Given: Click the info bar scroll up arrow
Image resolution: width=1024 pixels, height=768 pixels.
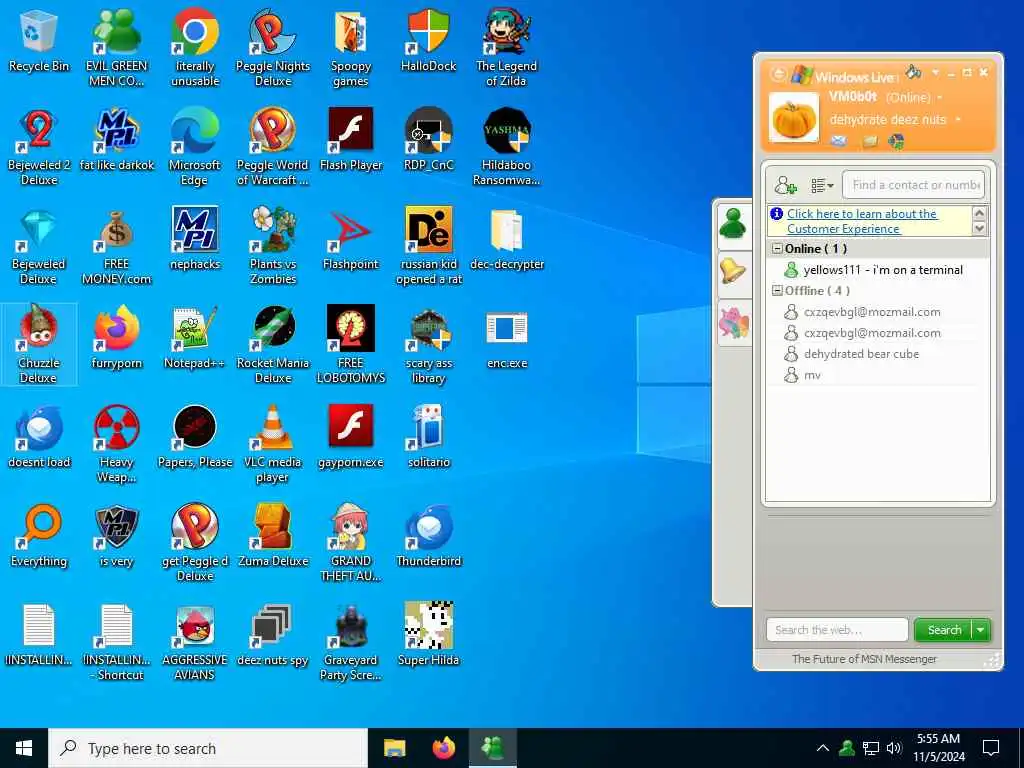Looking at the screenshot, I should (x=979, y=213).
